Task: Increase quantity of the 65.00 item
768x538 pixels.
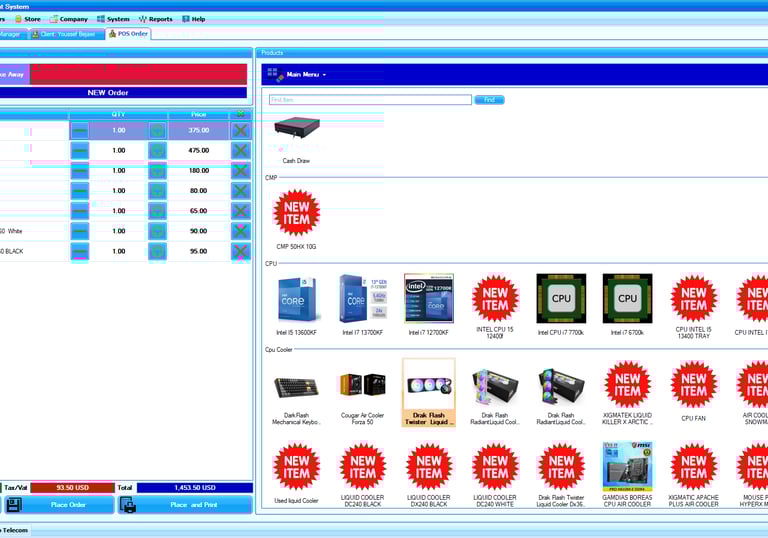Action: [157, 211]
